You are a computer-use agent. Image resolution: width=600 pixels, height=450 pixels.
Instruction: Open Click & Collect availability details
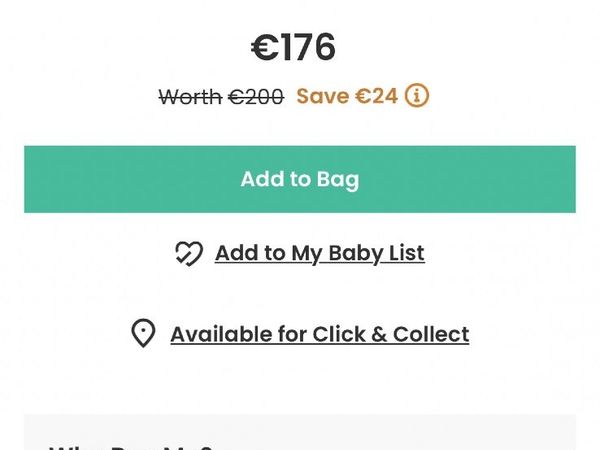320,334
